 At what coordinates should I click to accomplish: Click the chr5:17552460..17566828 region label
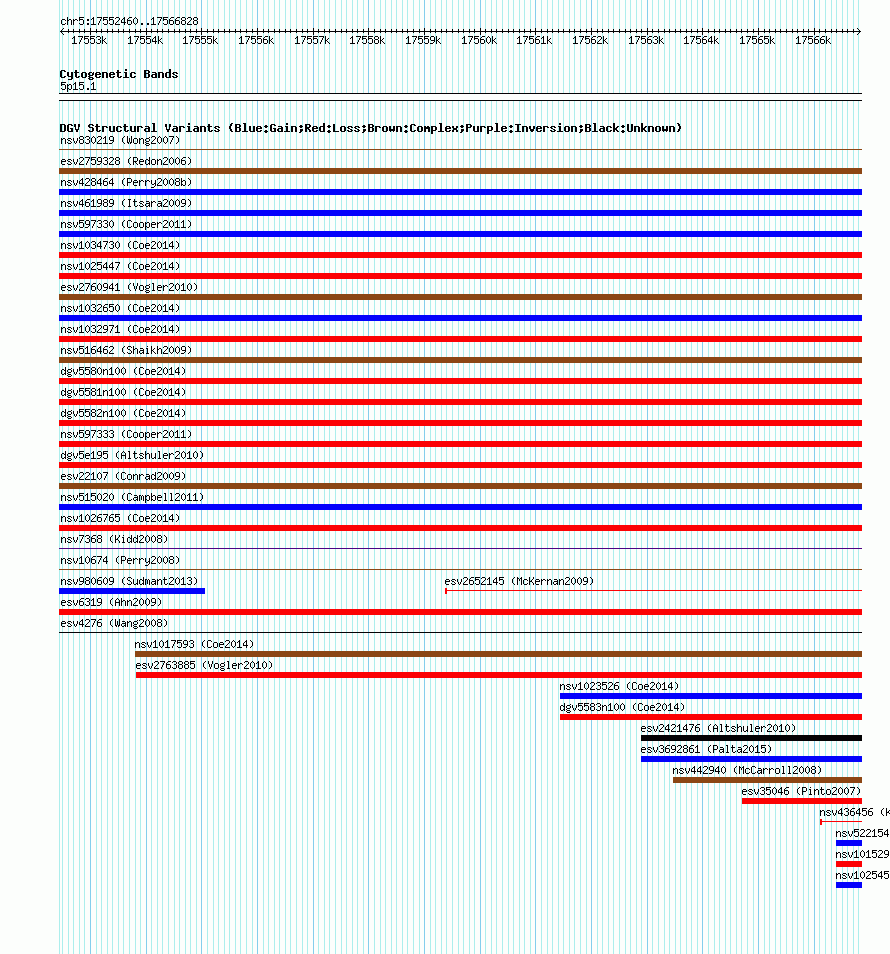(129, 21)
